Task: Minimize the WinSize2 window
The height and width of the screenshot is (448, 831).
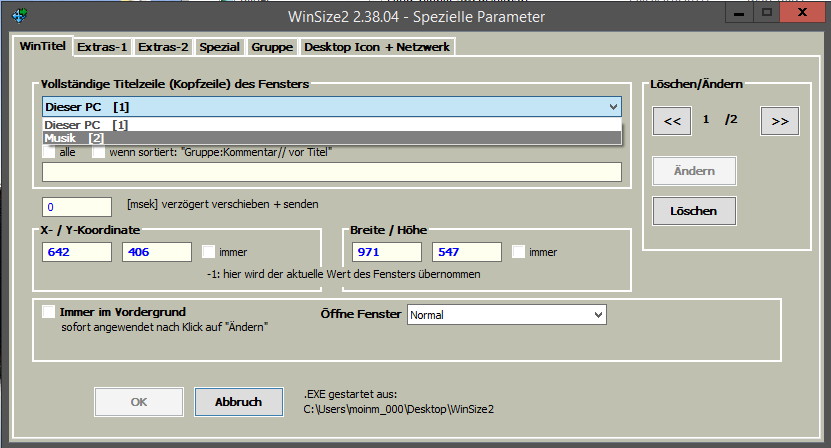Action: [739, 13]
